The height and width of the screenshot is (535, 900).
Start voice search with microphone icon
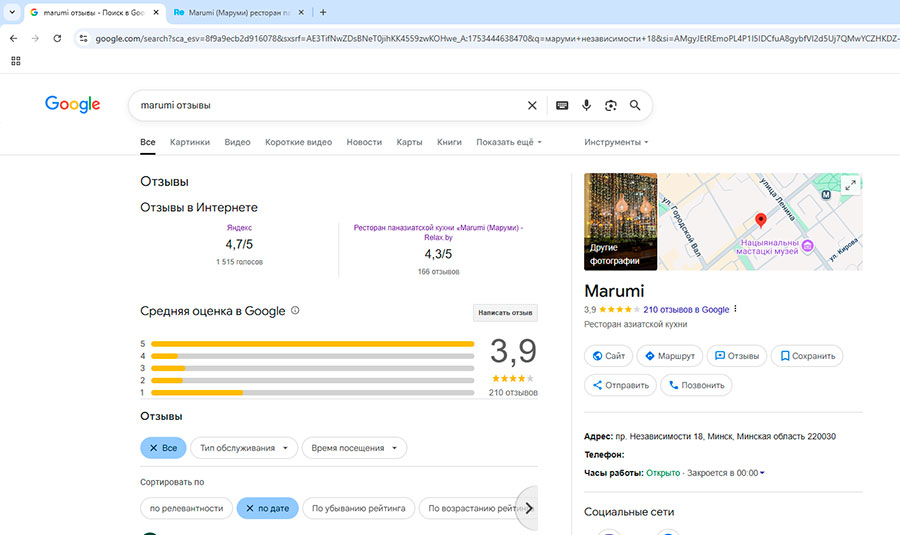pyautogui.click(x=586, y=105)
